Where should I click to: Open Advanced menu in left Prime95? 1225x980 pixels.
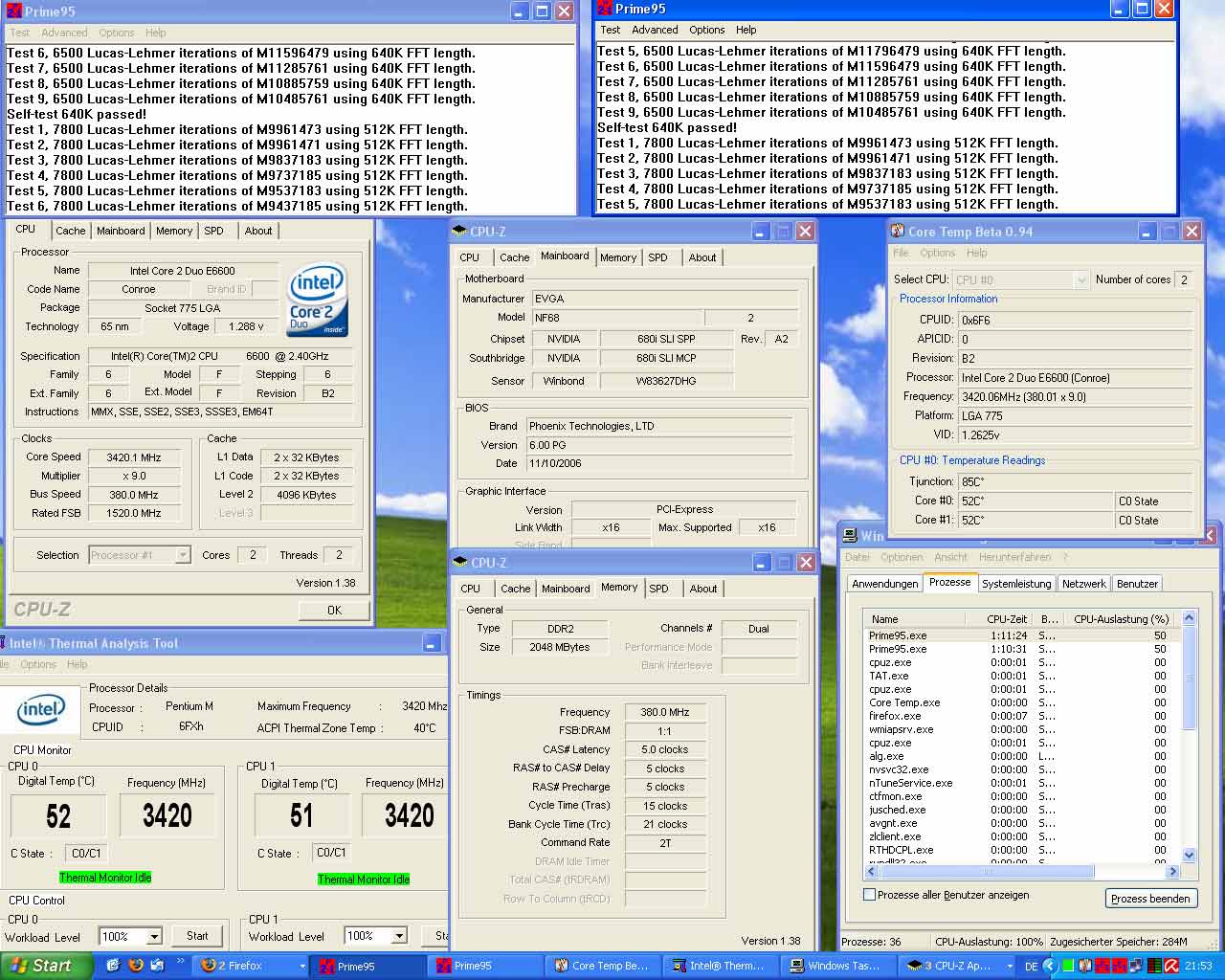(x=64, y=32)
